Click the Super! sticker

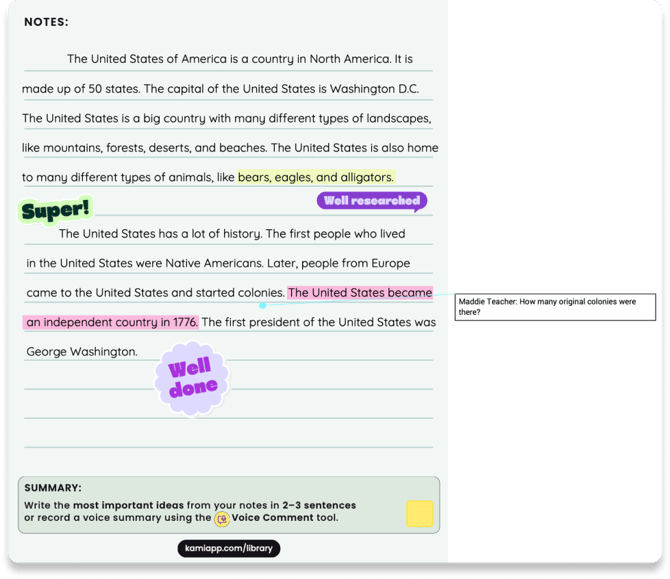pyautogui.click(x=56, y=210)
